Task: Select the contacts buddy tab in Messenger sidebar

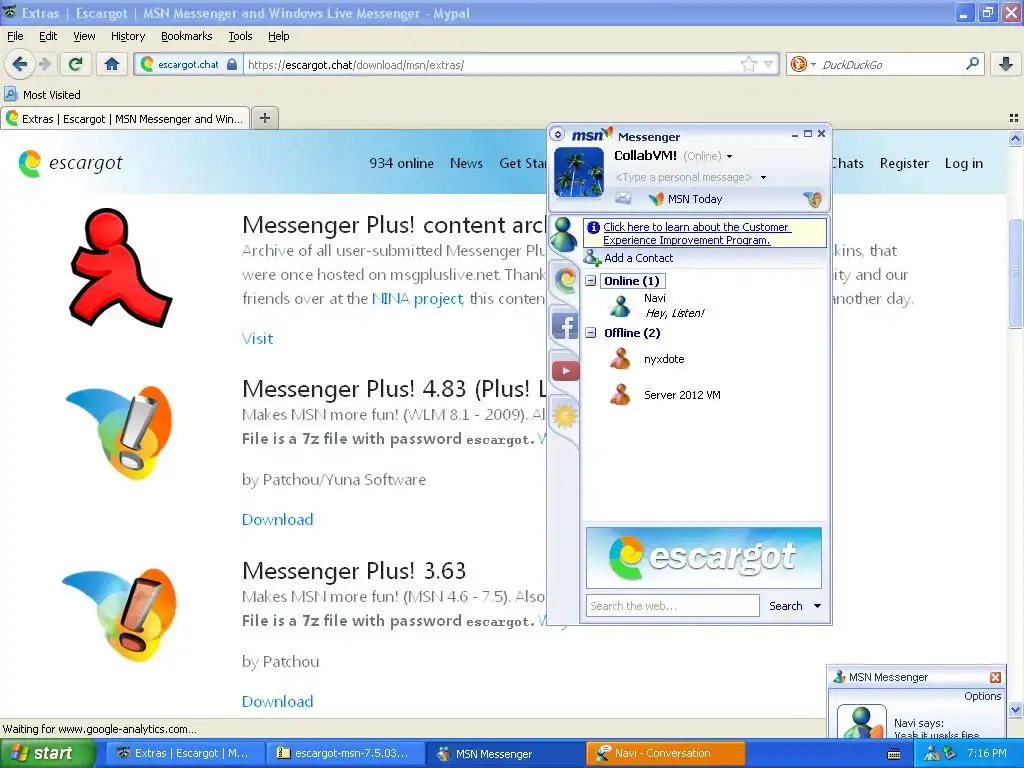Action: 564,234
